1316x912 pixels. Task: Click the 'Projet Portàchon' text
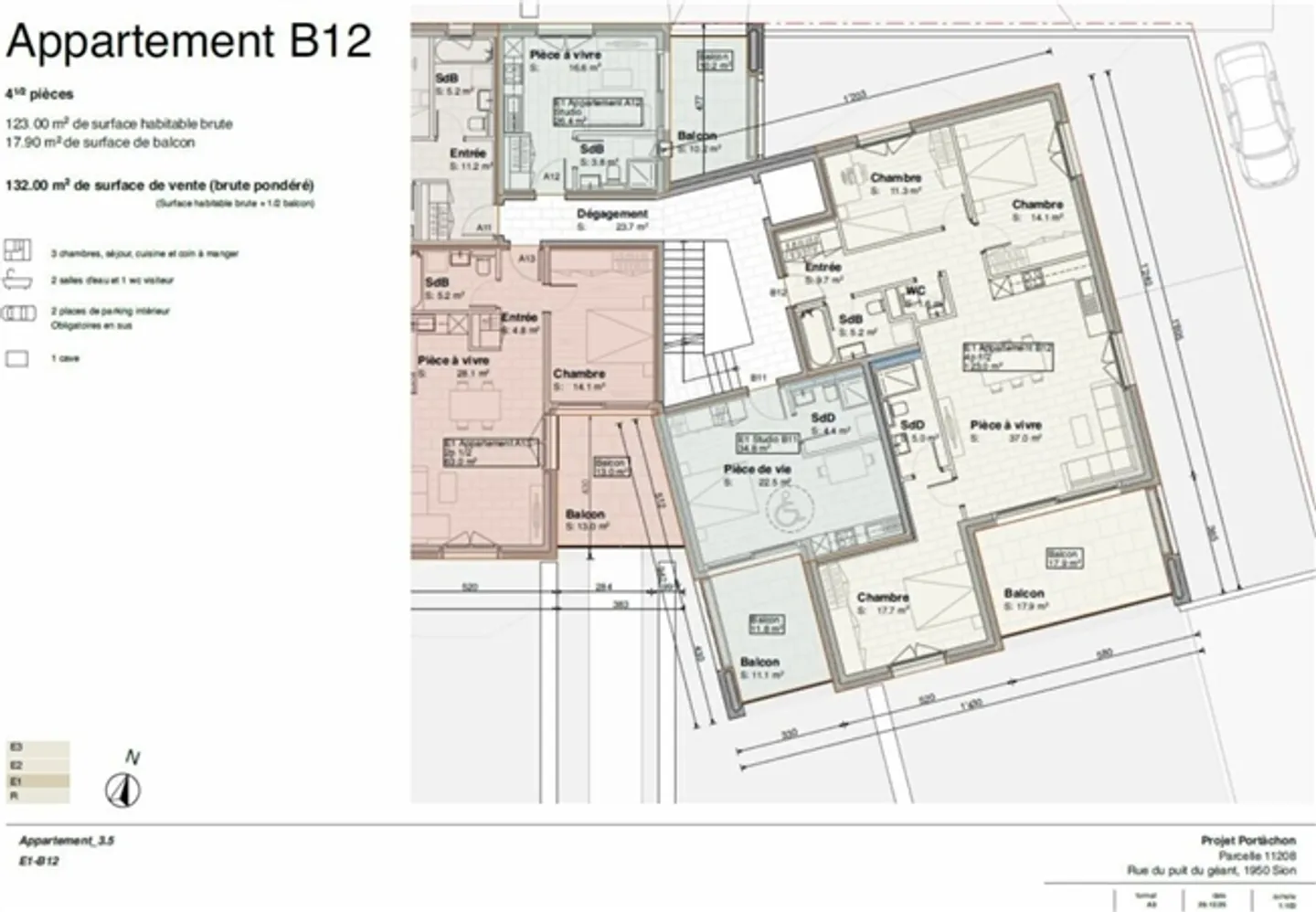1247,841
